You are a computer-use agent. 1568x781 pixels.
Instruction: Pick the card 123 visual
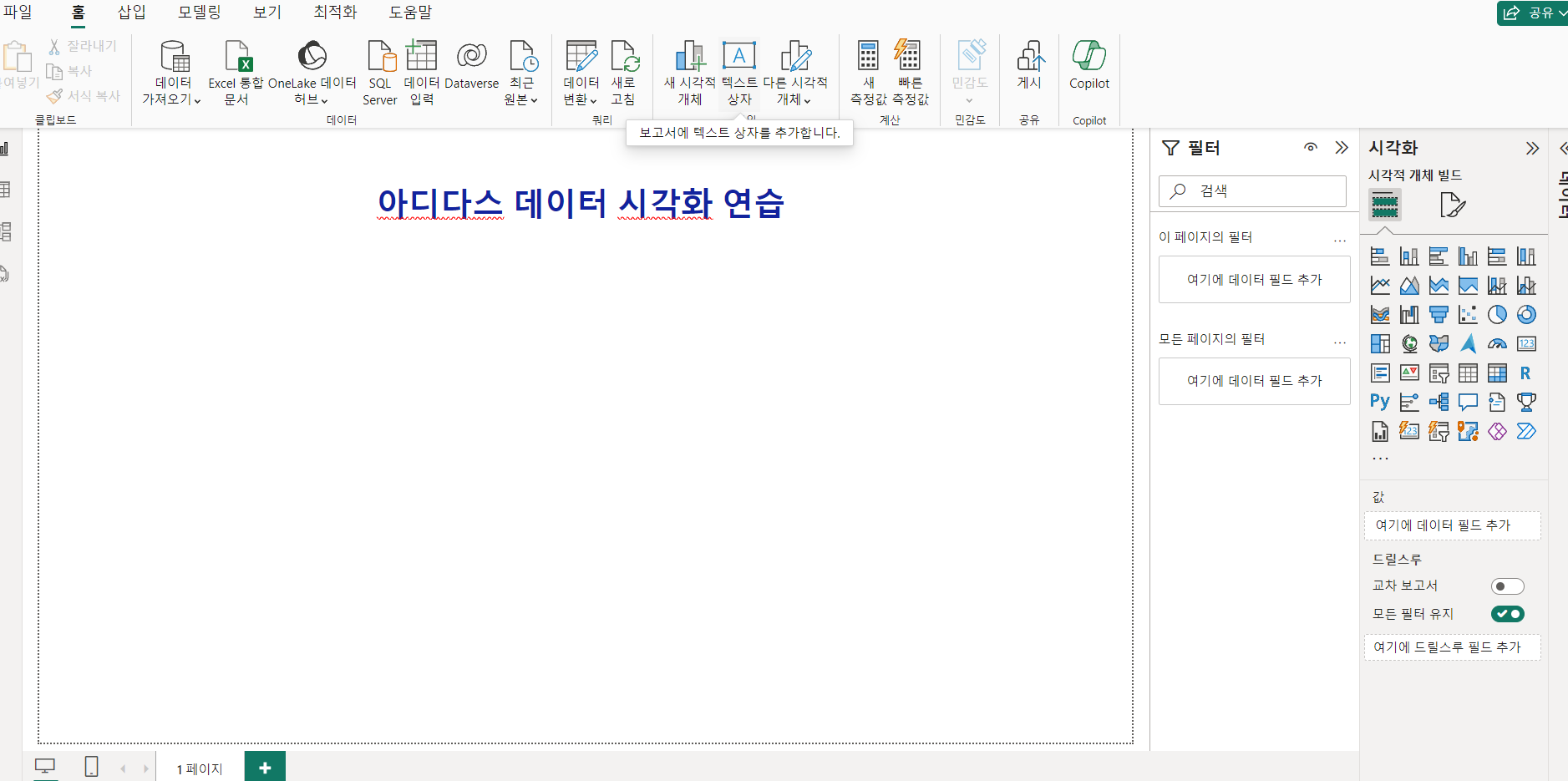click(1526, 344)
